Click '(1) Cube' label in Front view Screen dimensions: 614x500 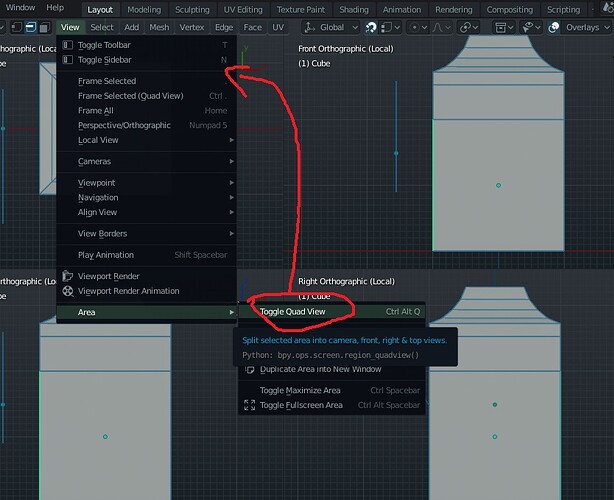click(314, 63)
